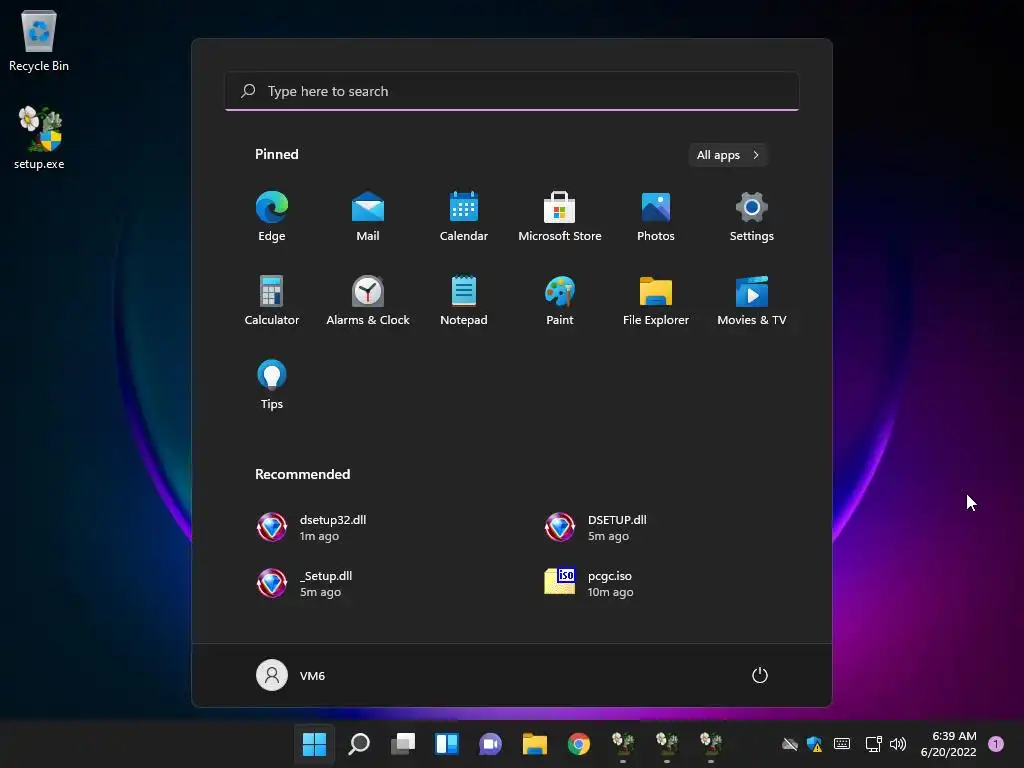Launch Movies & TV app
The height and width of the screenshot is (768, 1024).
752,300
